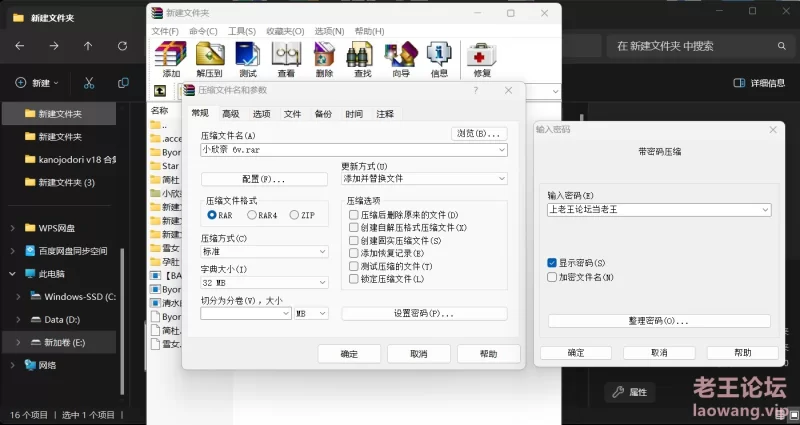Click the Explorer back arrow
800x425 pixels.
[x=19, y=46]
